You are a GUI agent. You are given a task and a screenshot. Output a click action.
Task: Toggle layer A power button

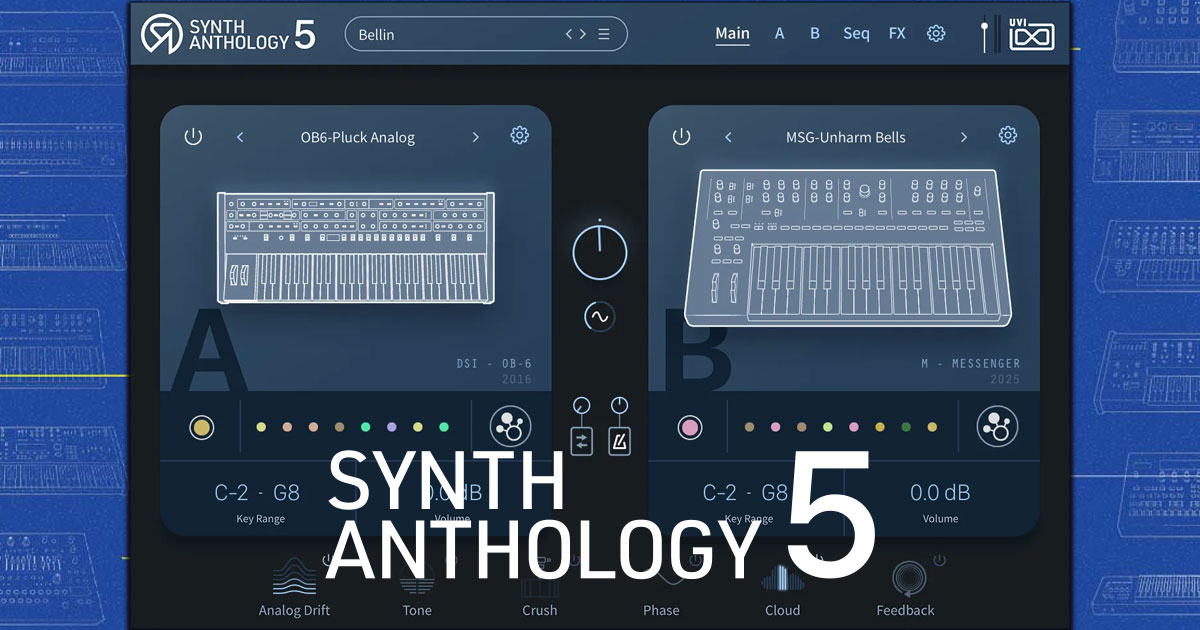click(193, 137)
